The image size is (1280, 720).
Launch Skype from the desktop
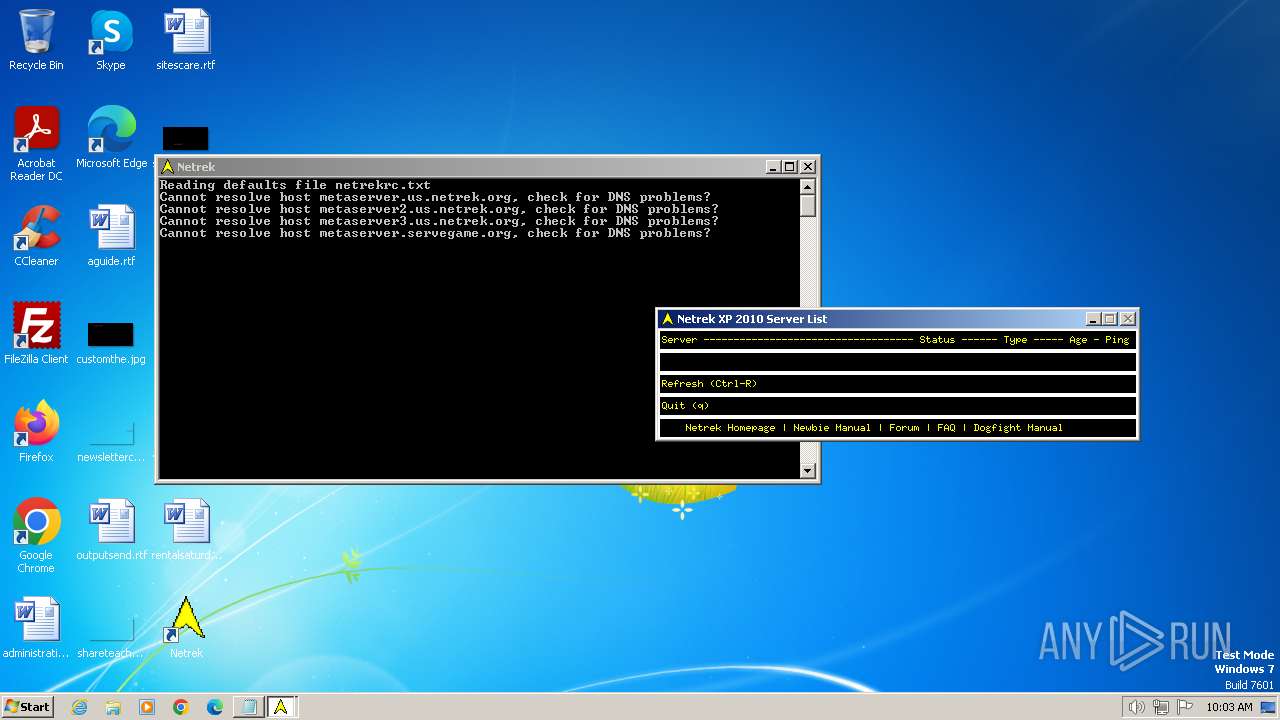point(111,40)
